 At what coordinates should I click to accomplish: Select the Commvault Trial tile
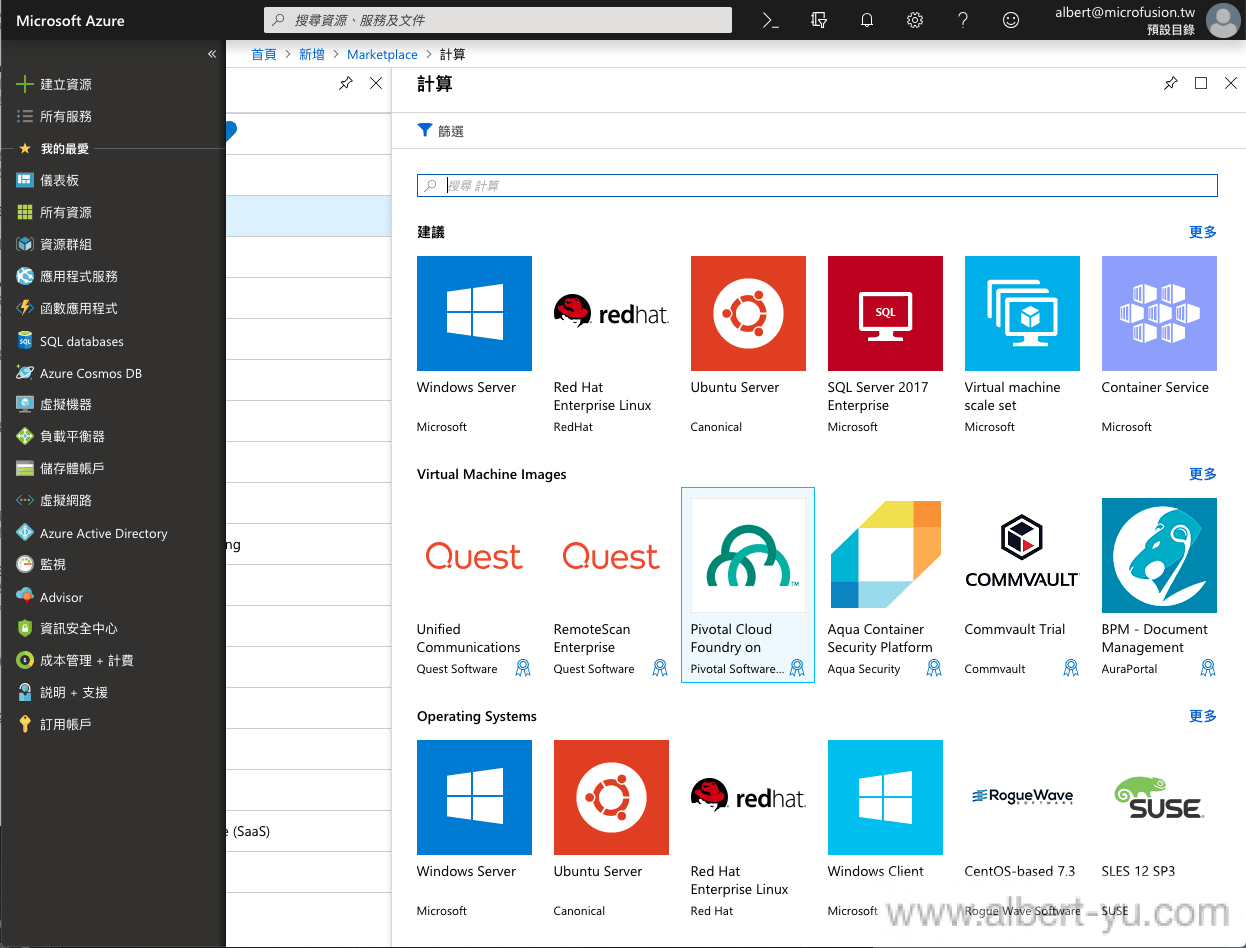(x=1022, y=586)
